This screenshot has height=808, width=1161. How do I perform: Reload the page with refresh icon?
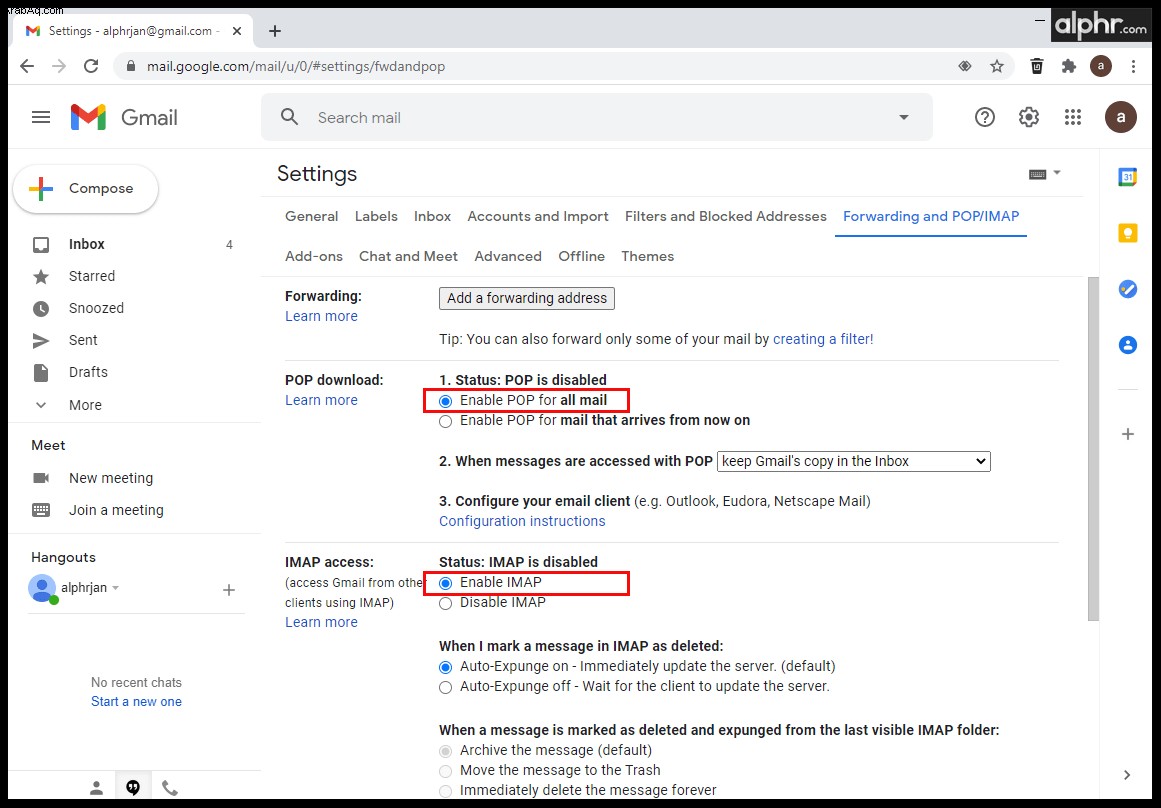91,66
